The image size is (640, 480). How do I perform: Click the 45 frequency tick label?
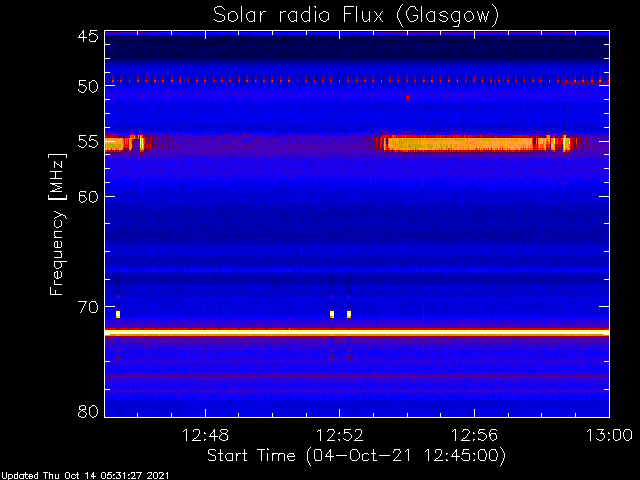pyautogui.click(x=88, y=37)
